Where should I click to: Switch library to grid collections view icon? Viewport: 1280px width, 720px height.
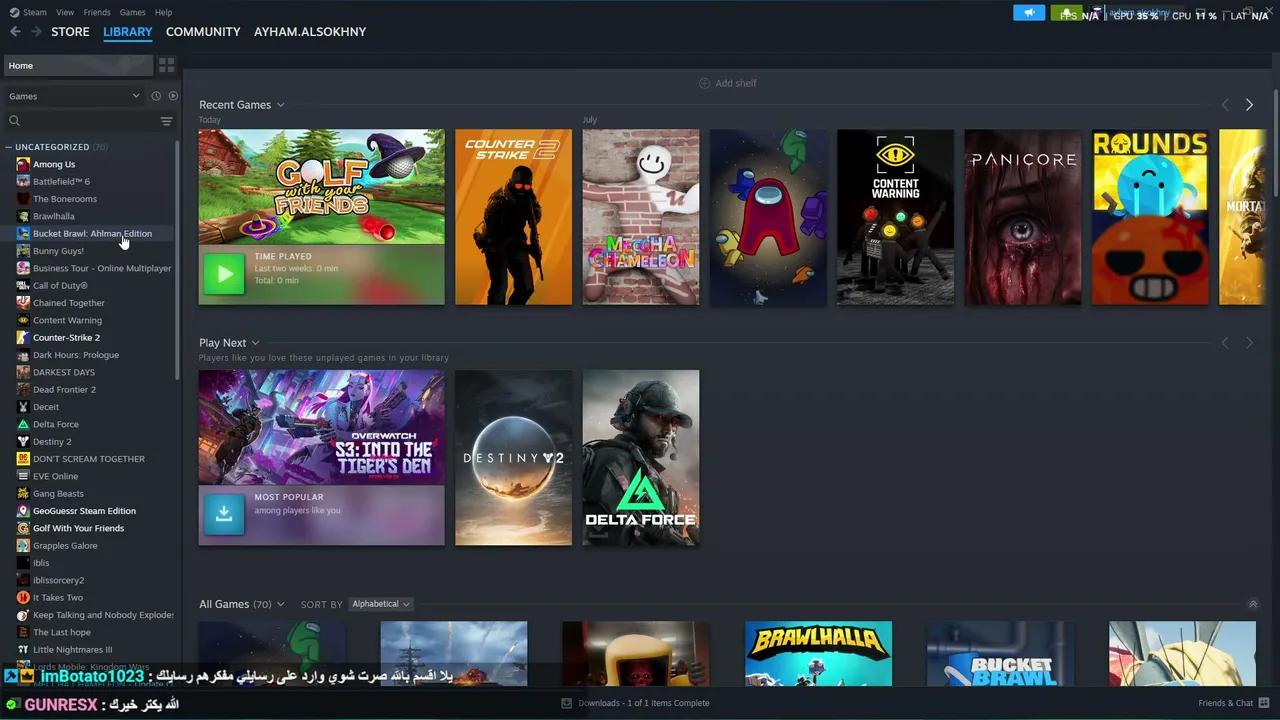pyautogui.click(x=166, y=65)
